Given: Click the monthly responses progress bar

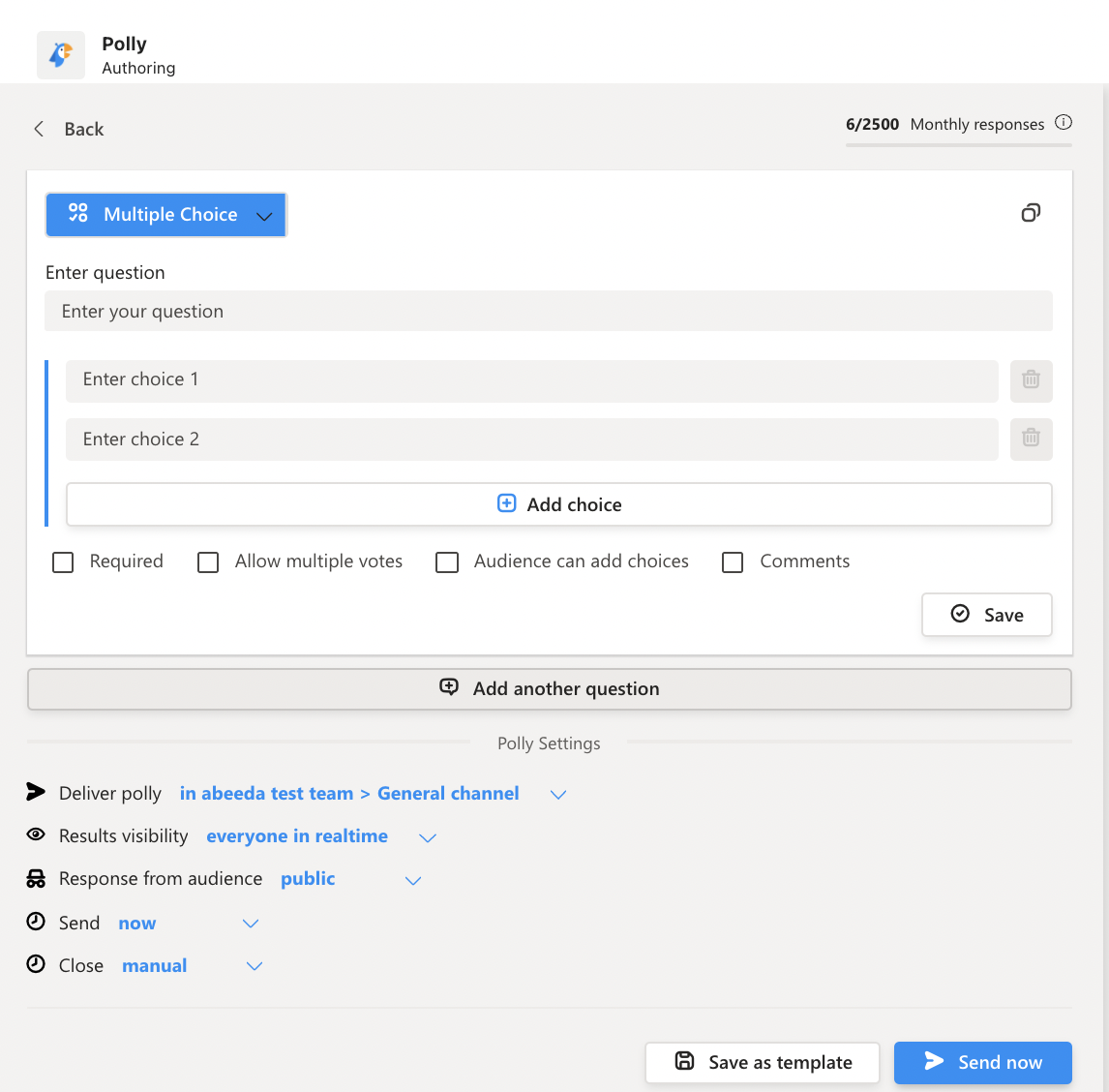Looking at the screenshot, I should [x=958, y=145].
